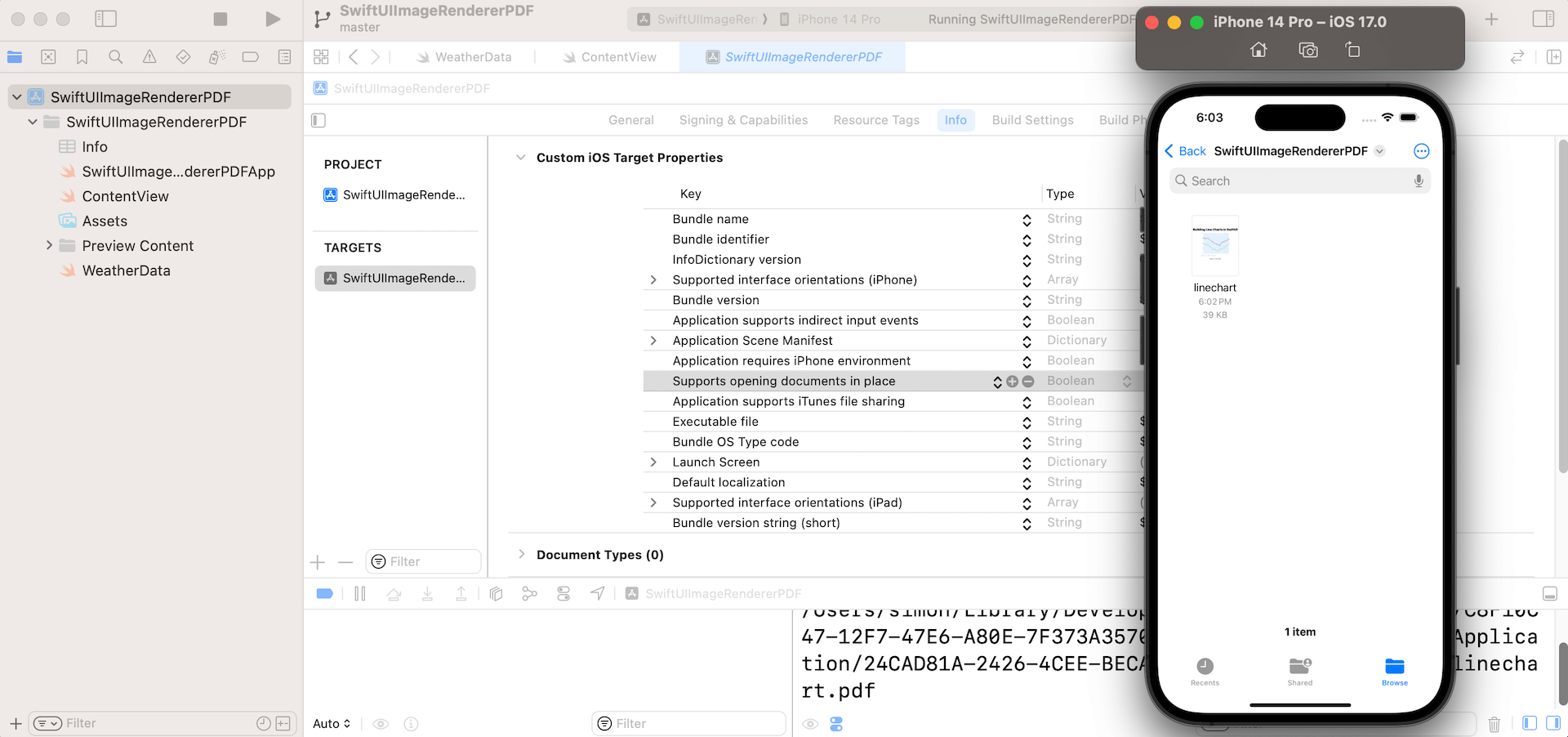
Task: Open the Project navigator folder icon
Action: tap(15, 57)
